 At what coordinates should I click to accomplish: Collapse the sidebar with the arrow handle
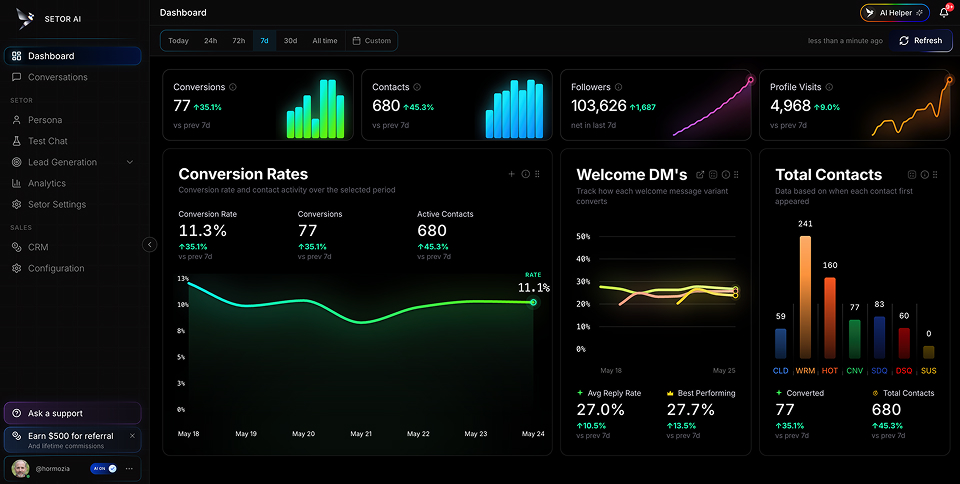149,245
